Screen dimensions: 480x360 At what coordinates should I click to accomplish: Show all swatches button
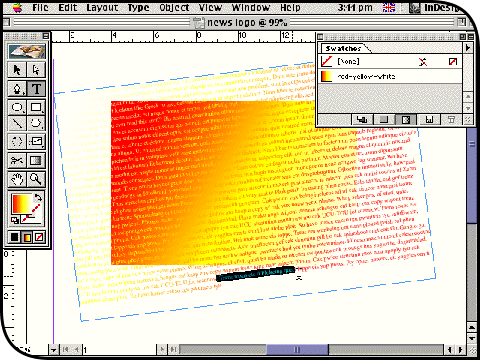pos(362,119)
